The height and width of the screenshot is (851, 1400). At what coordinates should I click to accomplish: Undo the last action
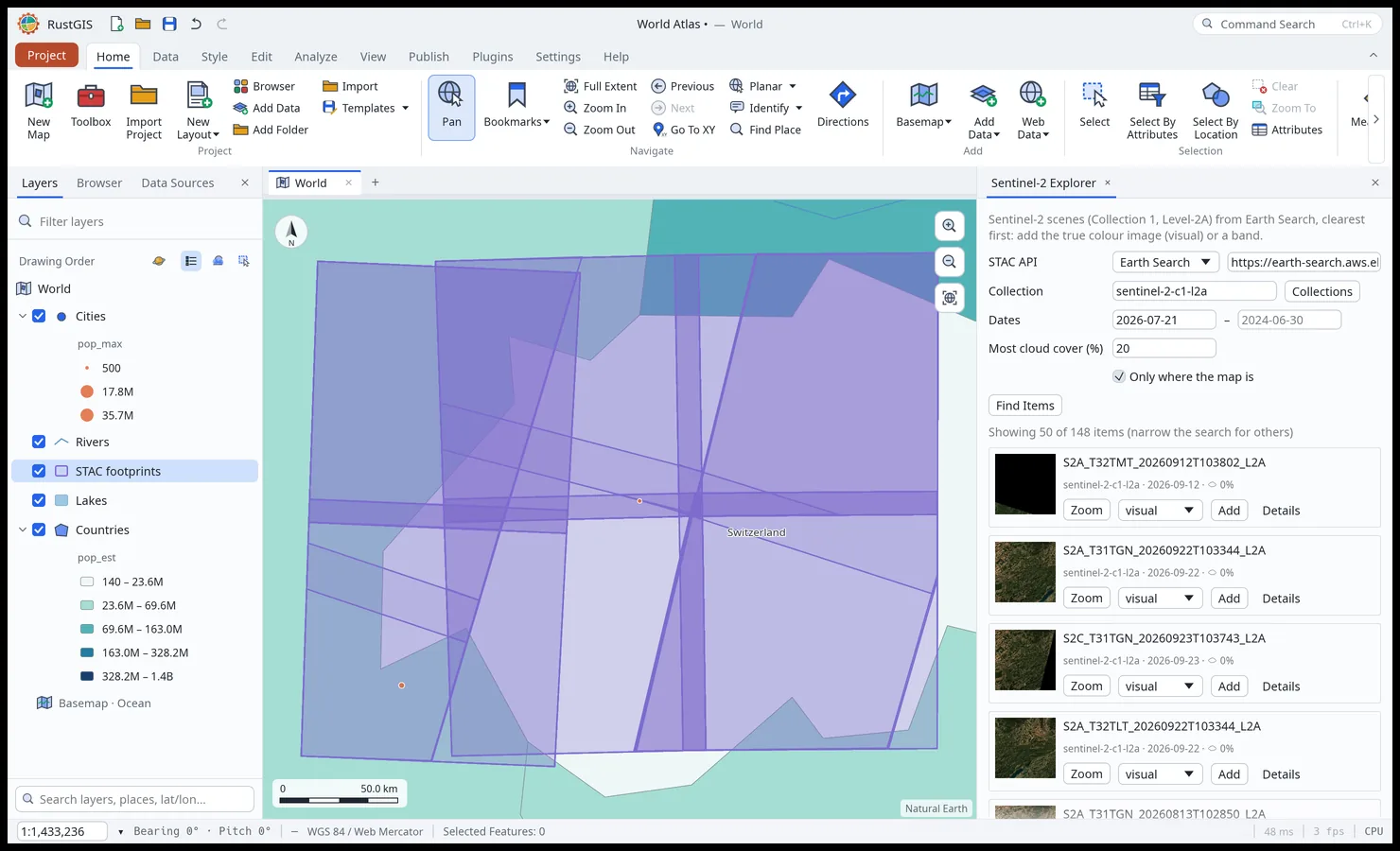click(196, 24)
